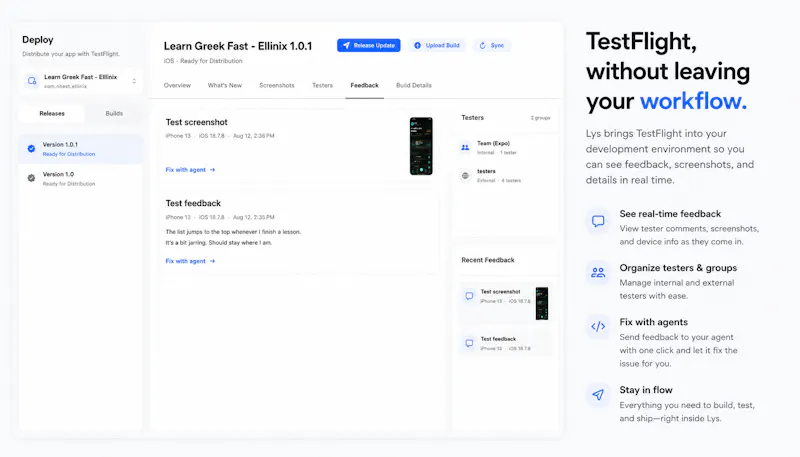This screenshot has width=800, height=457.
Task: Click the blue checkmark icon for Version 1.0.1
Action: click(x=31, y=148)
